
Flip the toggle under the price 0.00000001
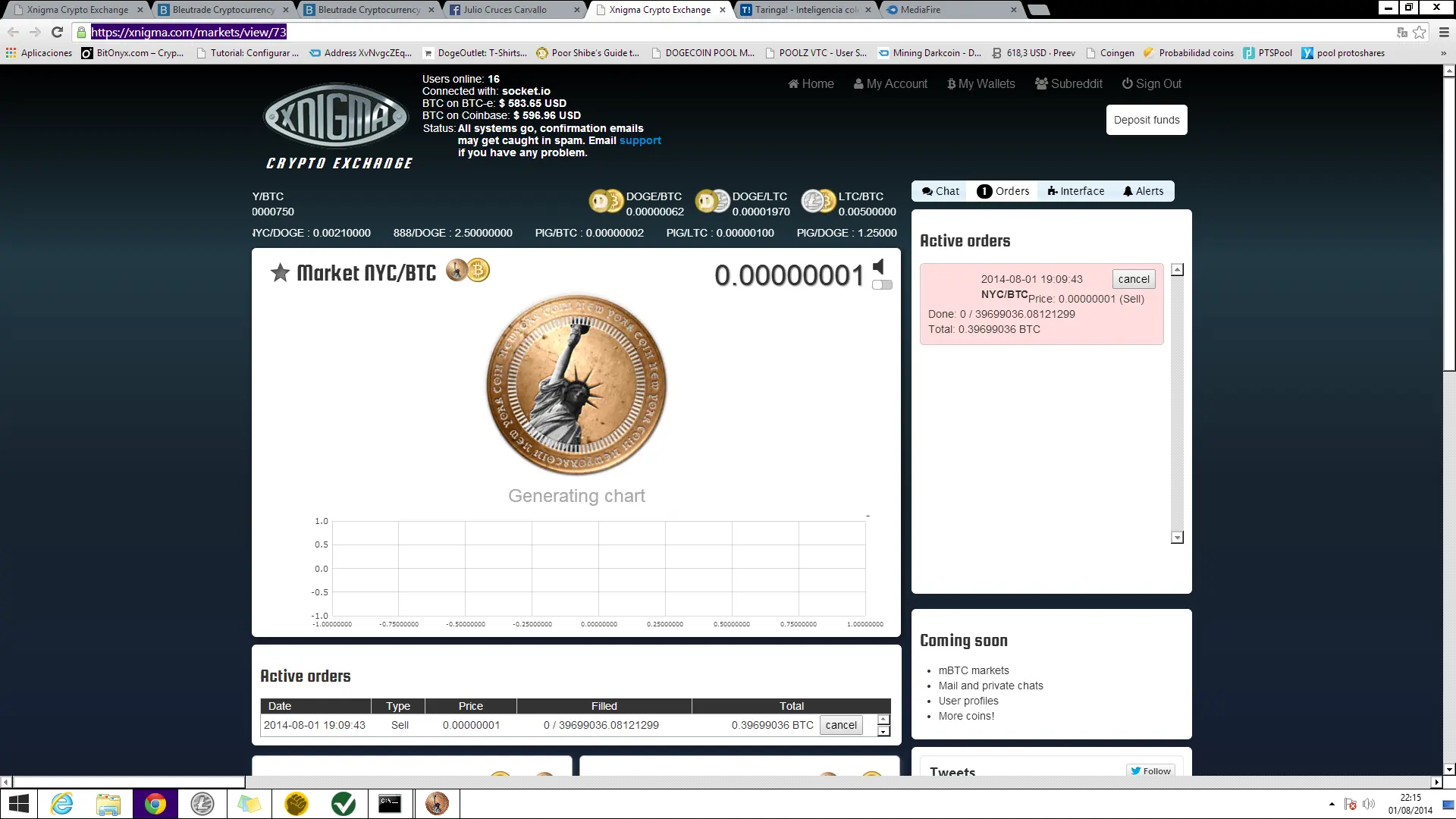point(882,285)
